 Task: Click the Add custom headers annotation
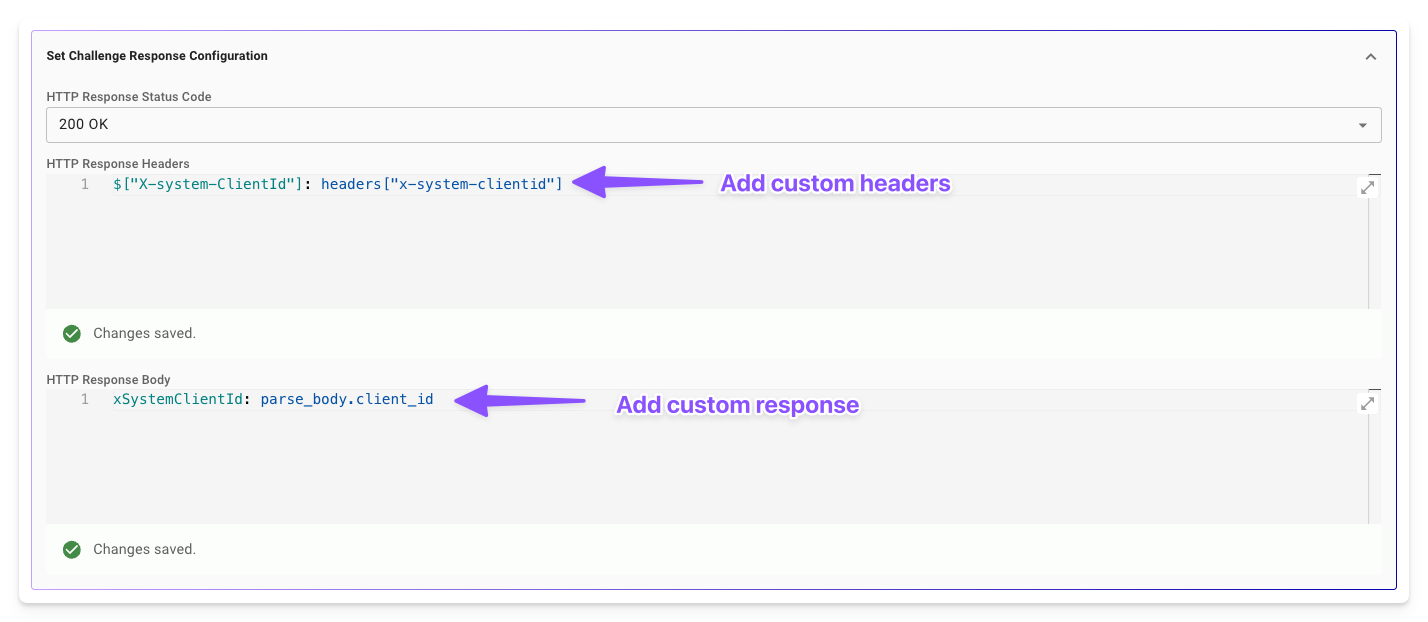(x=835, y=183)
